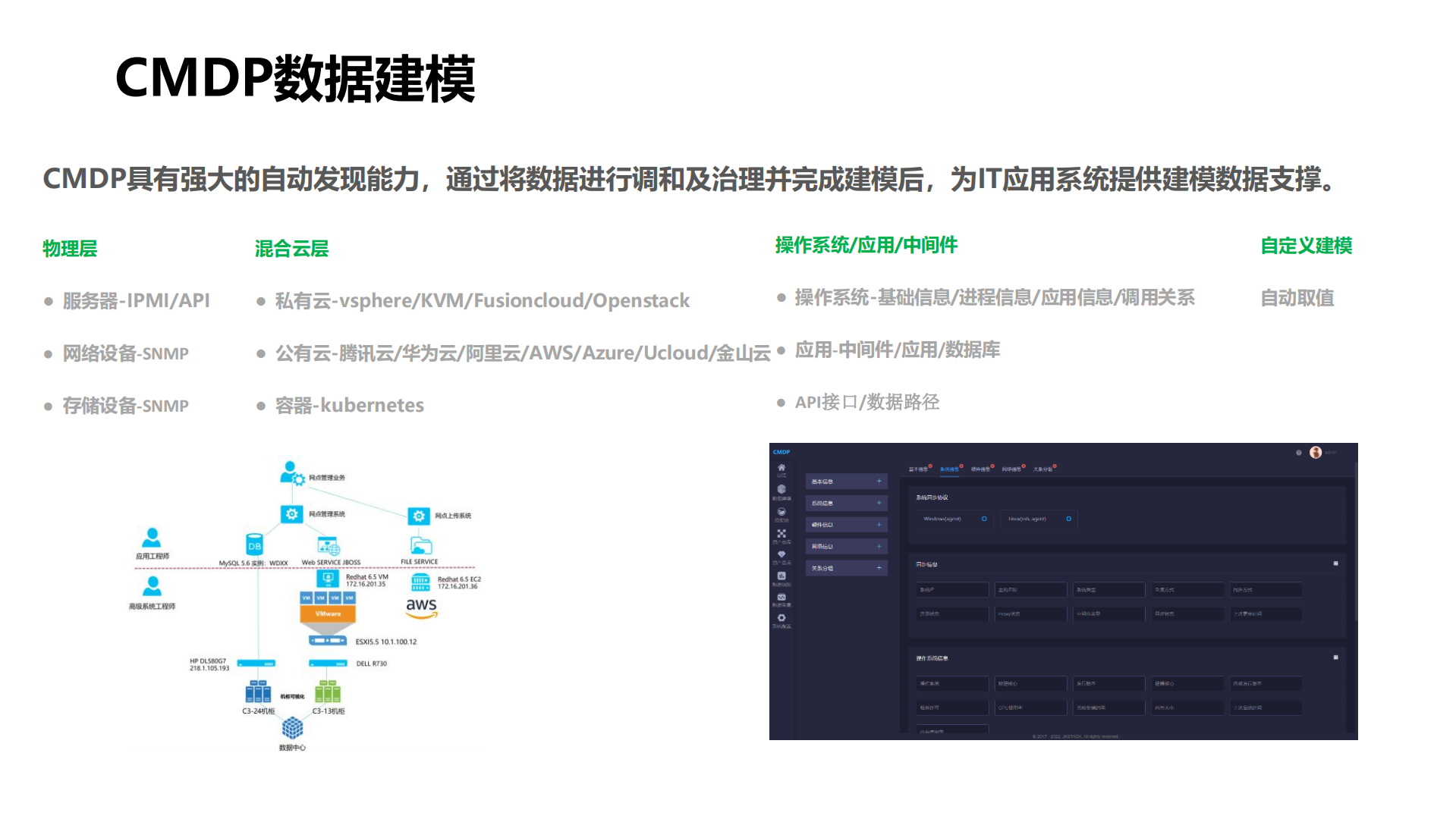Click the 系统信息 panel button in left list
Screen dimensions: 1456x819
[x=846, y=503]
